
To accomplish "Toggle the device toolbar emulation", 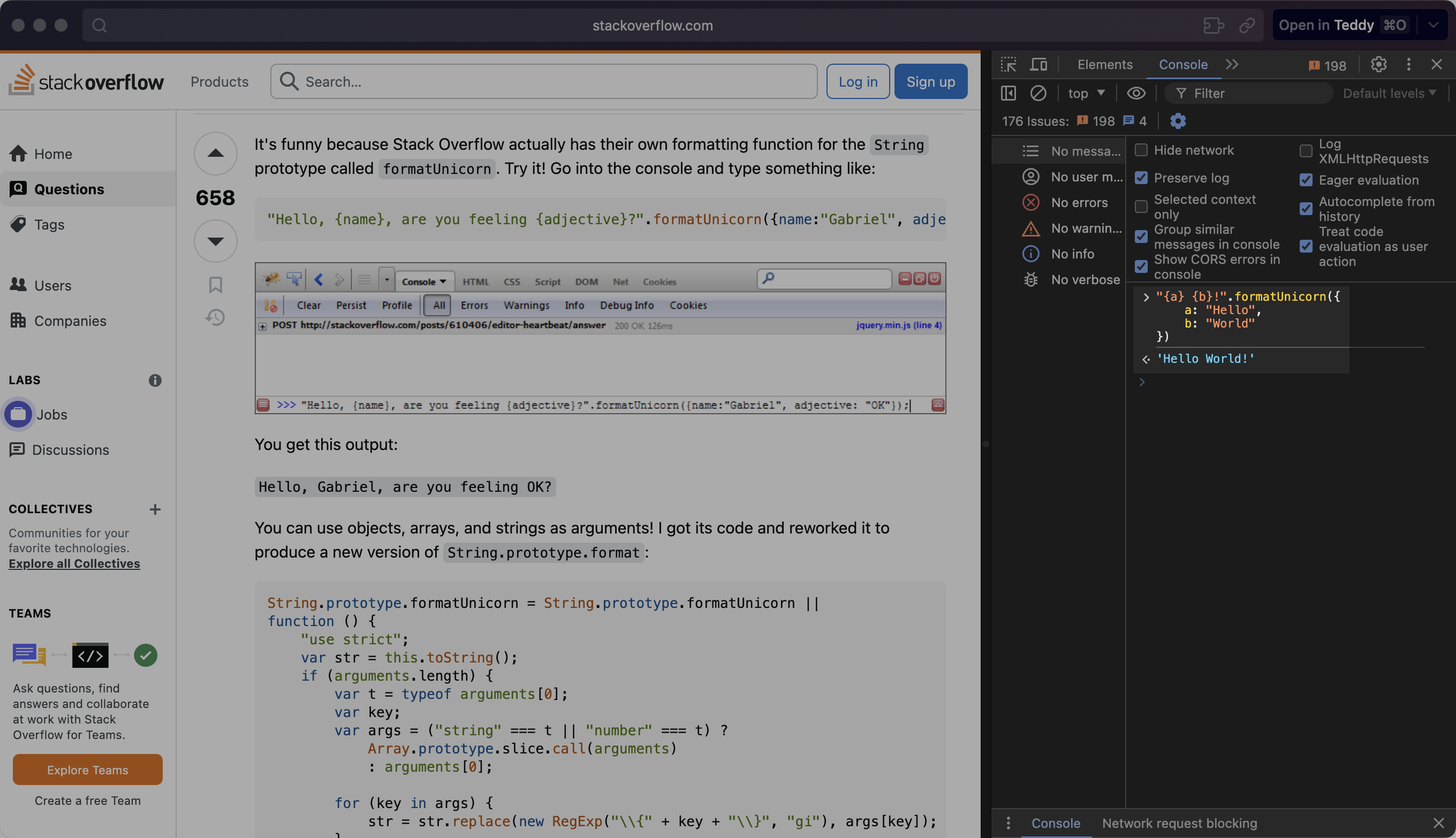I will pyautogui.click(x=1038, y=64).
